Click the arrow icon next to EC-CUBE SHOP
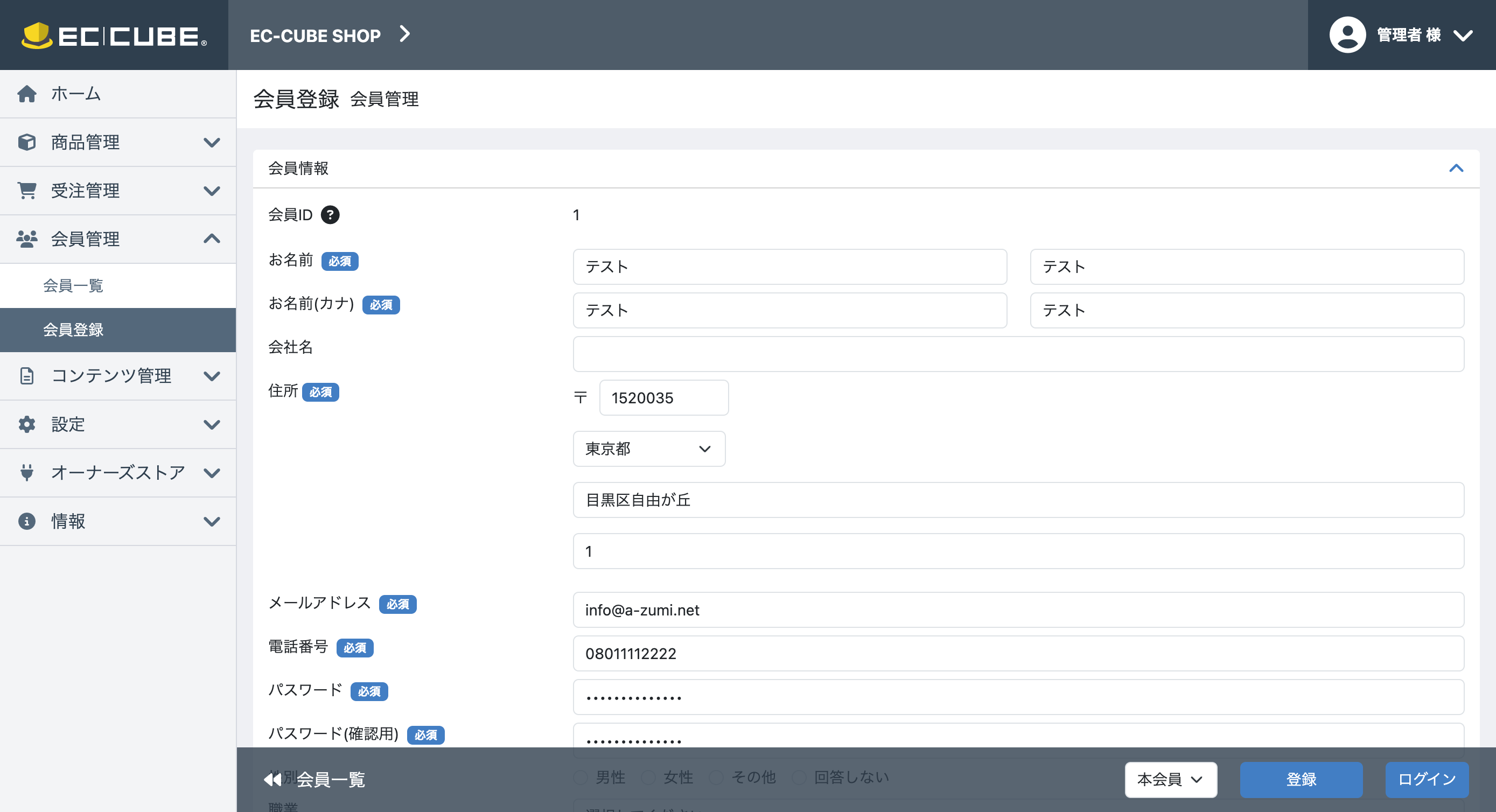The image size is (1496, 812). click(405, 34)
